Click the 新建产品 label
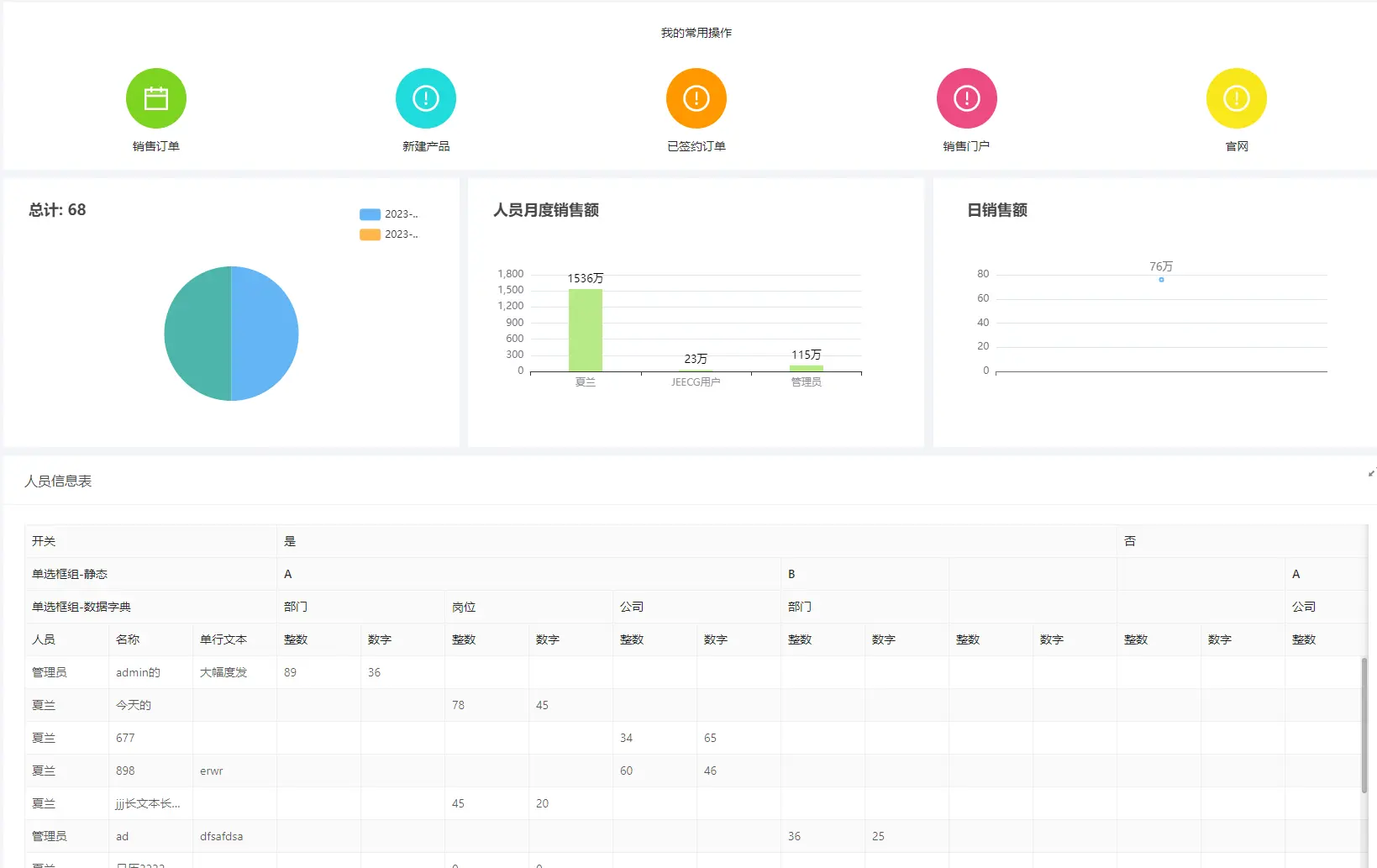Viewport: 1377px width, 868px height. pyautogui.click(x=426, y=146)
